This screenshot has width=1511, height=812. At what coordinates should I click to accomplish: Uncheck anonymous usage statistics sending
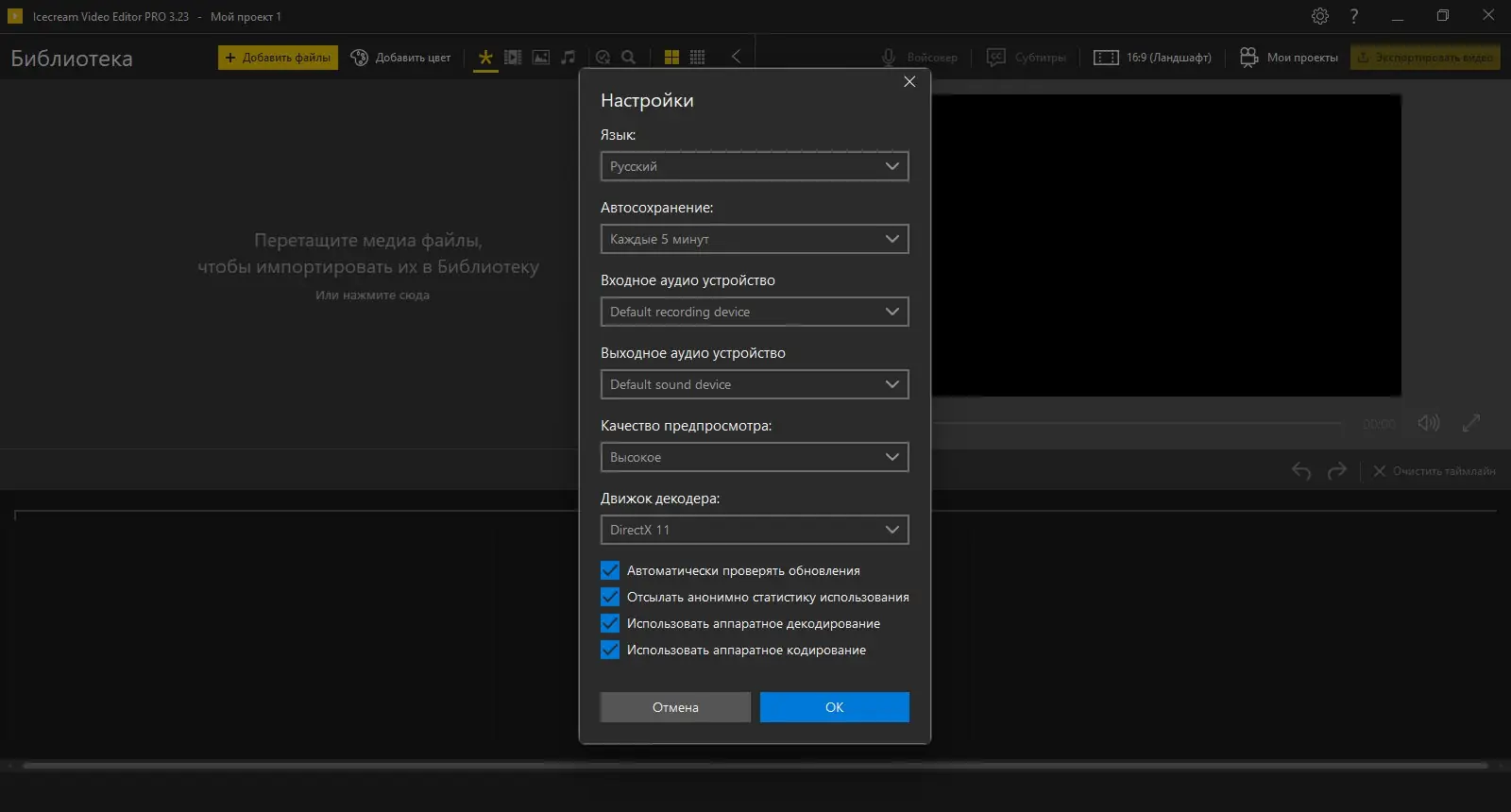tap(610, 597)
